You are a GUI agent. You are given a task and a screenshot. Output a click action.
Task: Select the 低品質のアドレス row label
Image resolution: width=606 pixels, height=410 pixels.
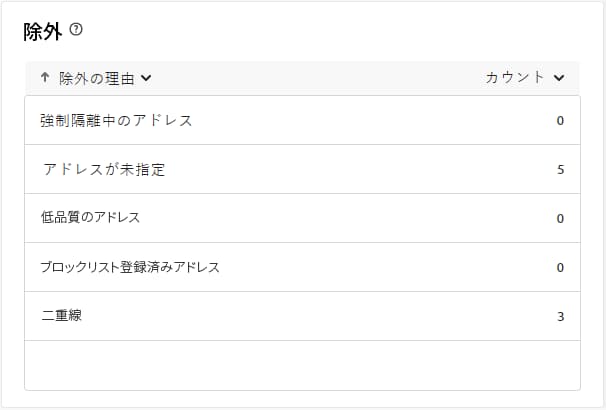click(x=90, y=218)
